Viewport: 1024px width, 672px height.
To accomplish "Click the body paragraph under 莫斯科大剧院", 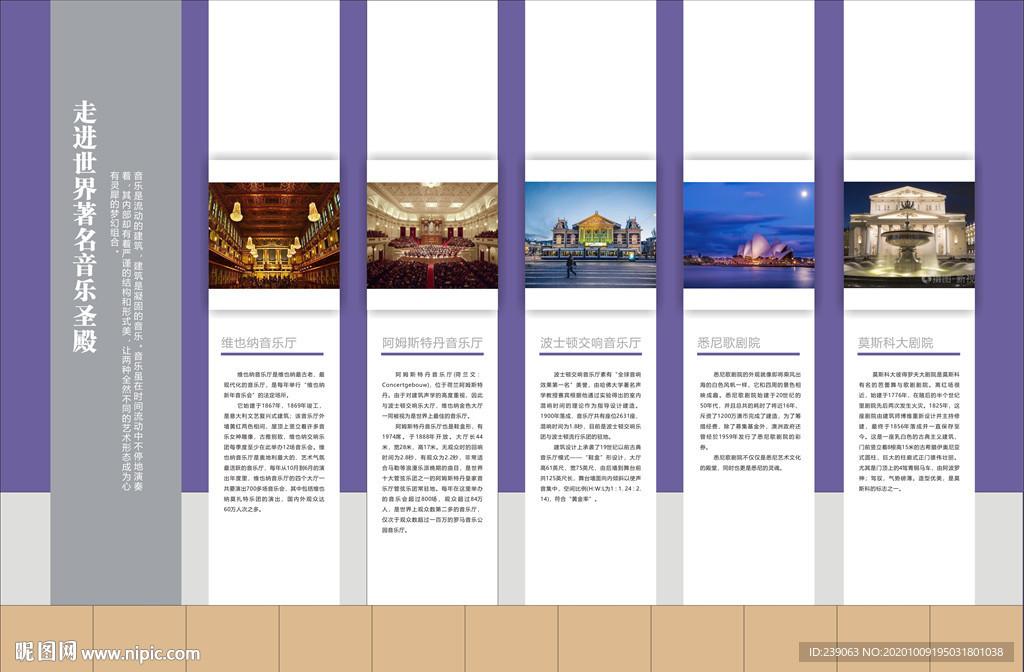I will click(x=909, y=432).
